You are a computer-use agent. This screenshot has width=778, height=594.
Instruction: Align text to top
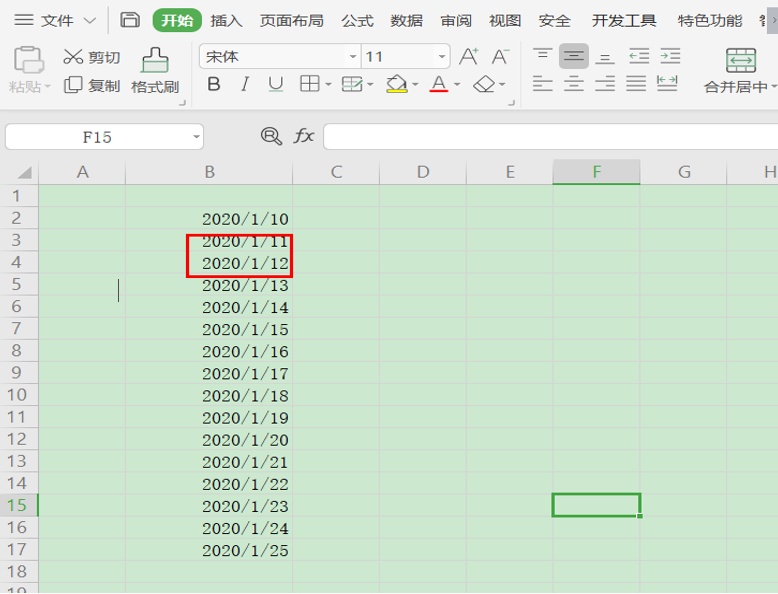(x=542, y=56)
